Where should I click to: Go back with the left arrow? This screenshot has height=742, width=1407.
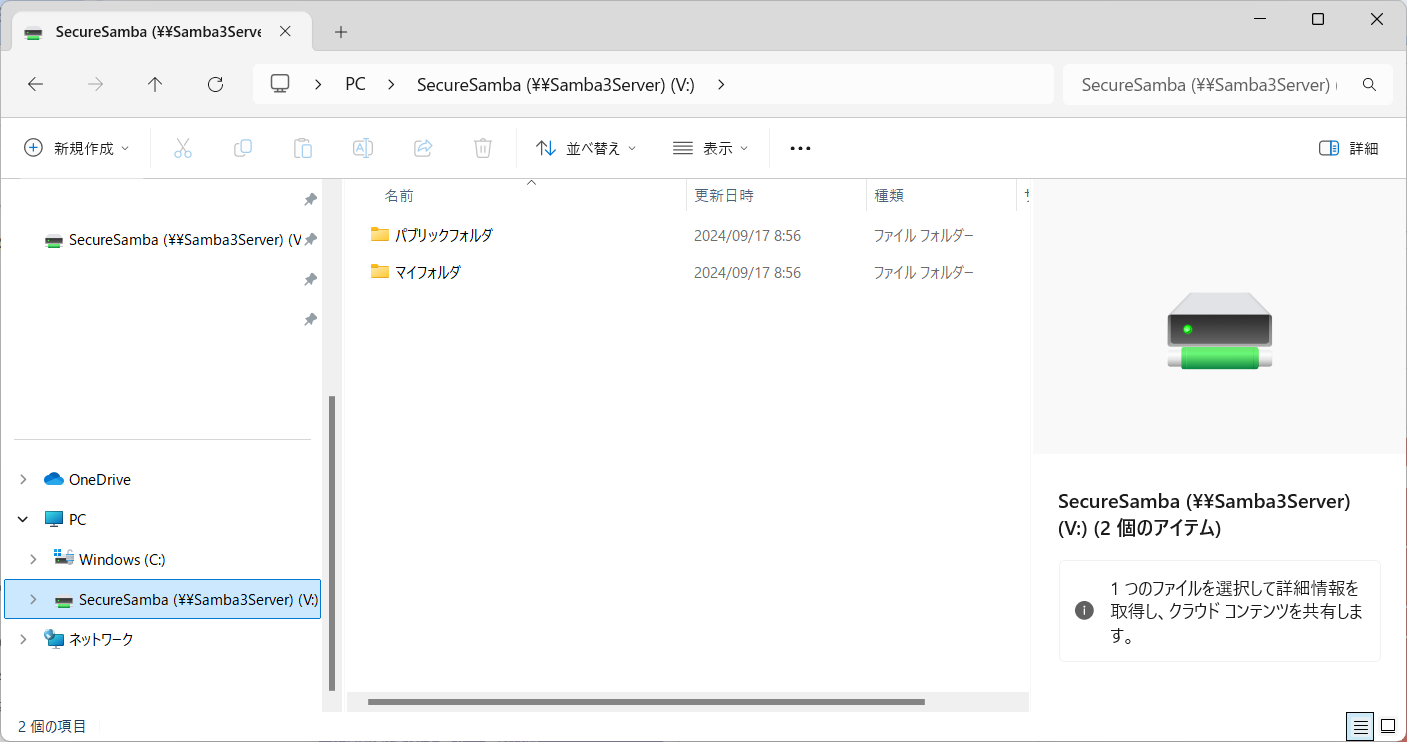[35, 85]
